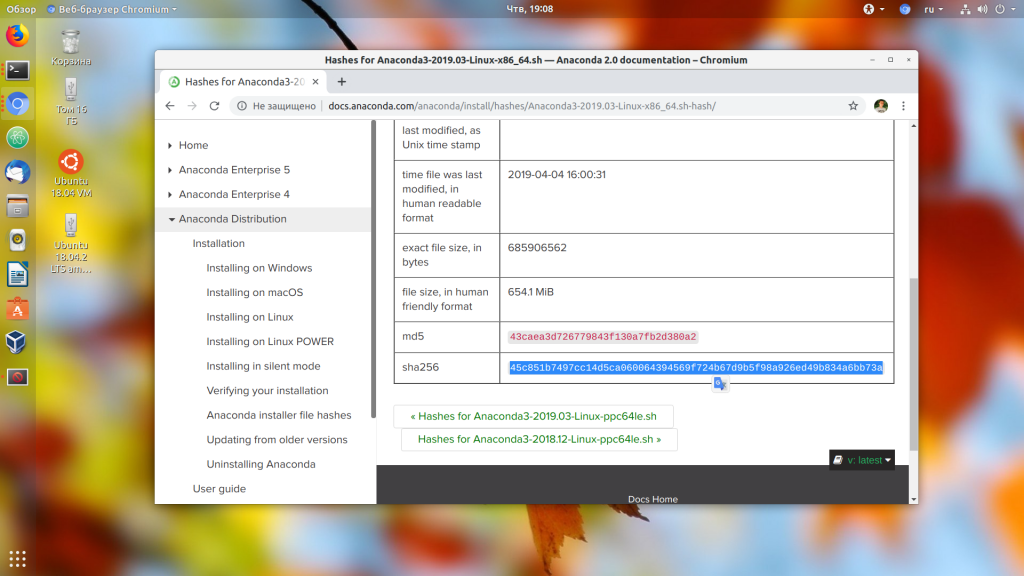Open the Installing on Linux page
The image size is (1024, 576).
pyautogui.click(x=250, y=317)
